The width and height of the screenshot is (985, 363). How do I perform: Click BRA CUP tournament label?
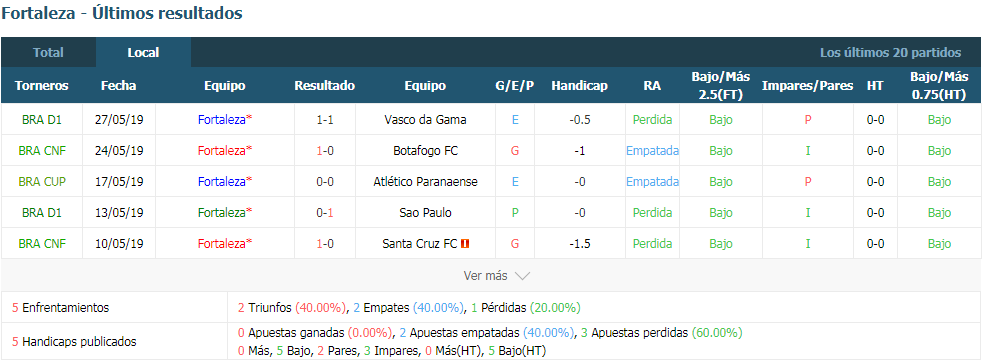click(x=42, y=182)
